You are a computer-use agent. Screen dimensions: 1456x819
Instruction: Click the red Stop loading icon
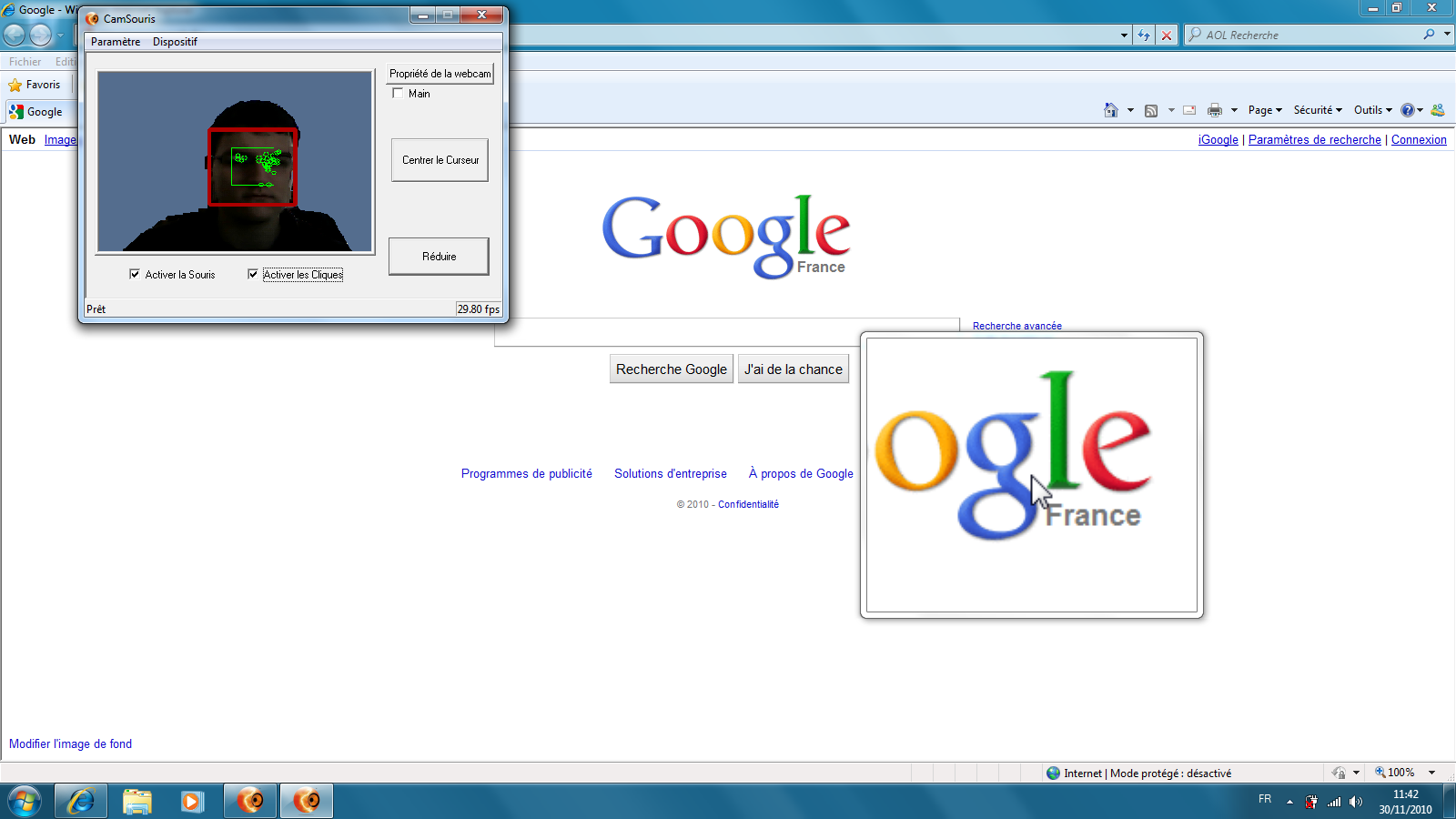pyautogui.click(x=1167, y=35)
